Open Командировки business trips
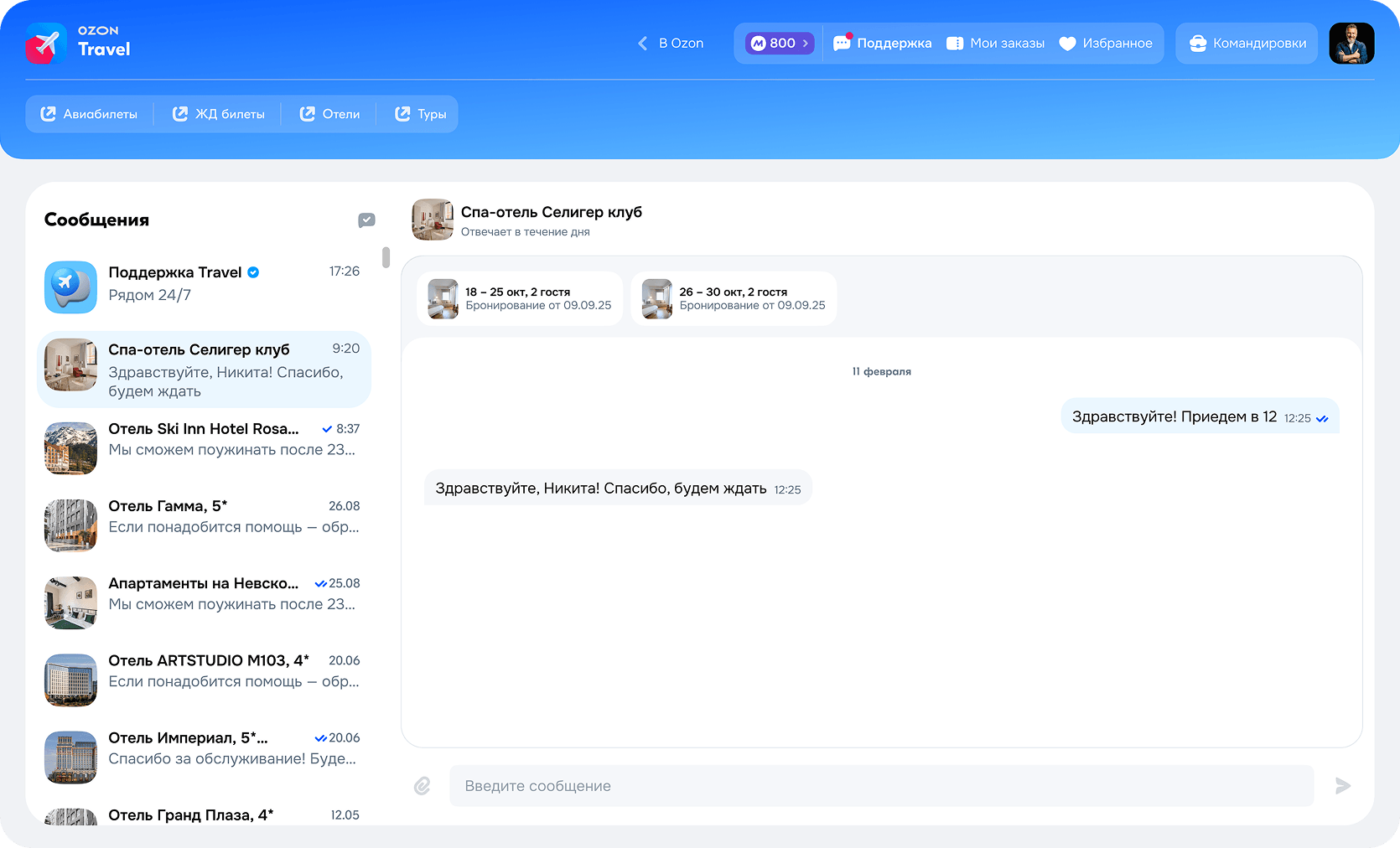 1247,44
